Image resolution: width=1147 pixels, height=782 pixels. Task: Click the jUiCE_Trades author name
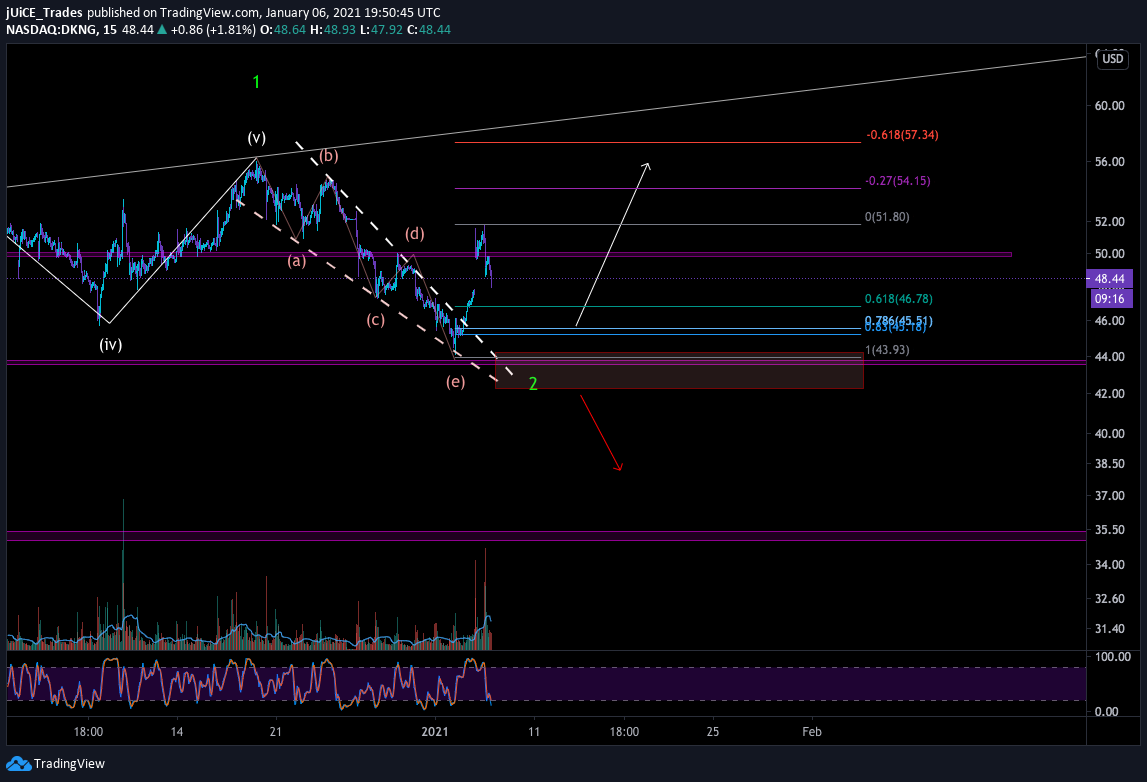click(x=44, y=12)
